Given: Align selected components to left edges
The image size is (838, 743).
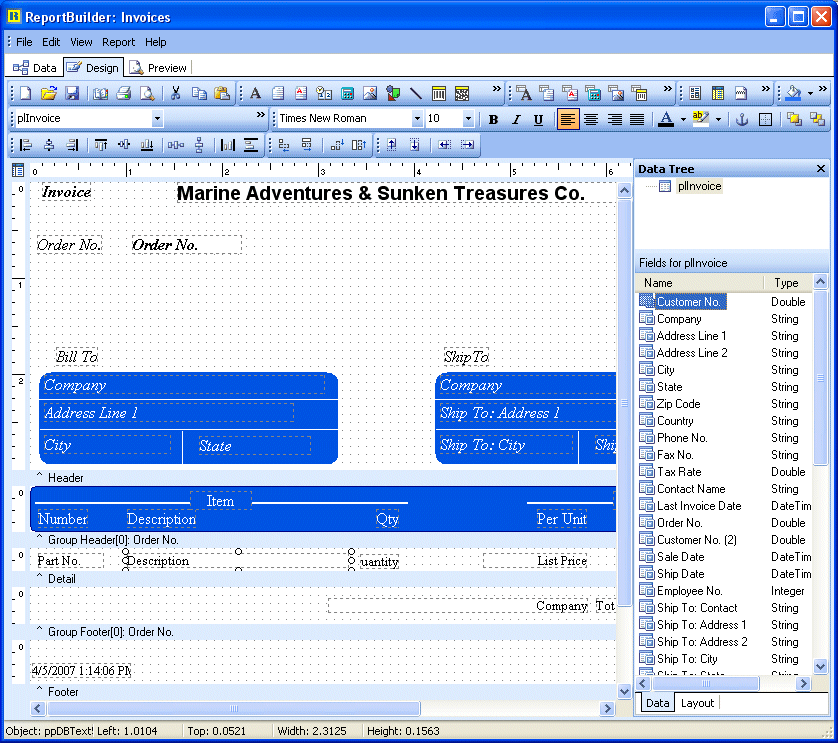Looking at the screenshot, I should (26, 145).
